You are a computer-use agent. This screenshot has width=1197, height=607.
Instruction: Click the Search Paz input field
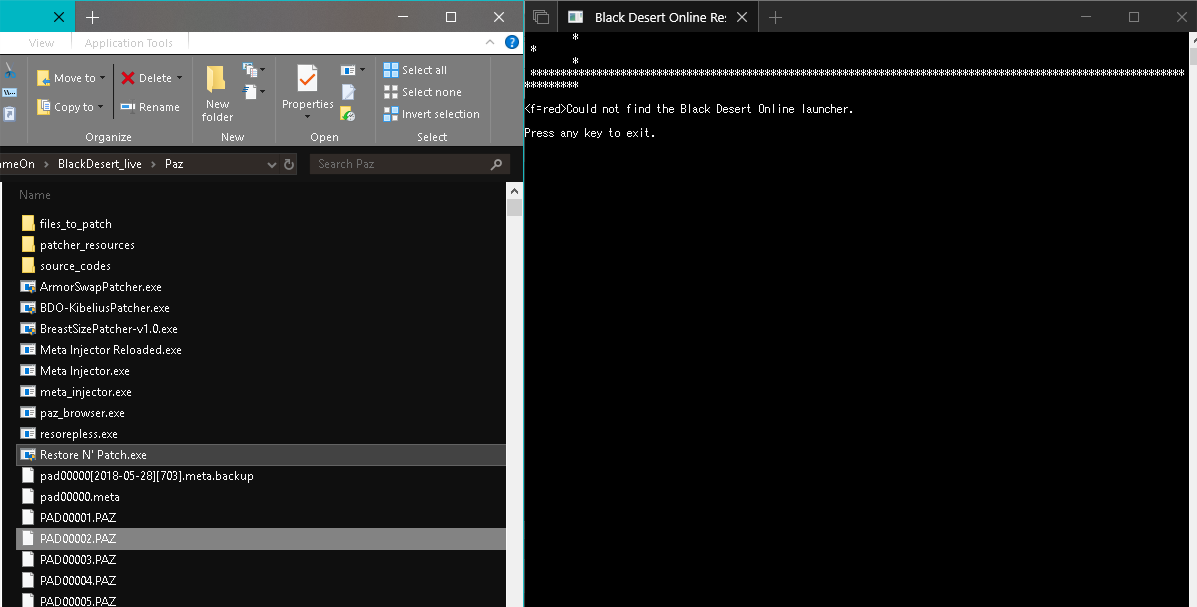[402, 164]
